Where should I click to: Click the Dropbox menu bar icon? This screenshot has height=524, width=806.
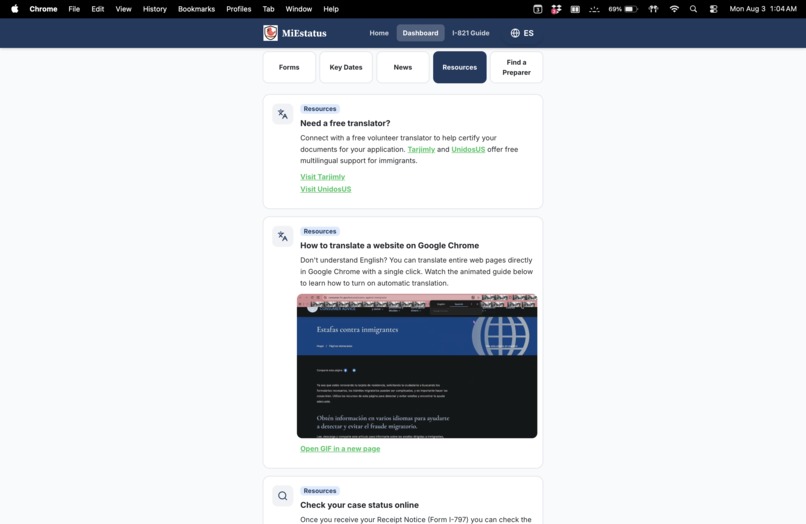pos(556,9)
